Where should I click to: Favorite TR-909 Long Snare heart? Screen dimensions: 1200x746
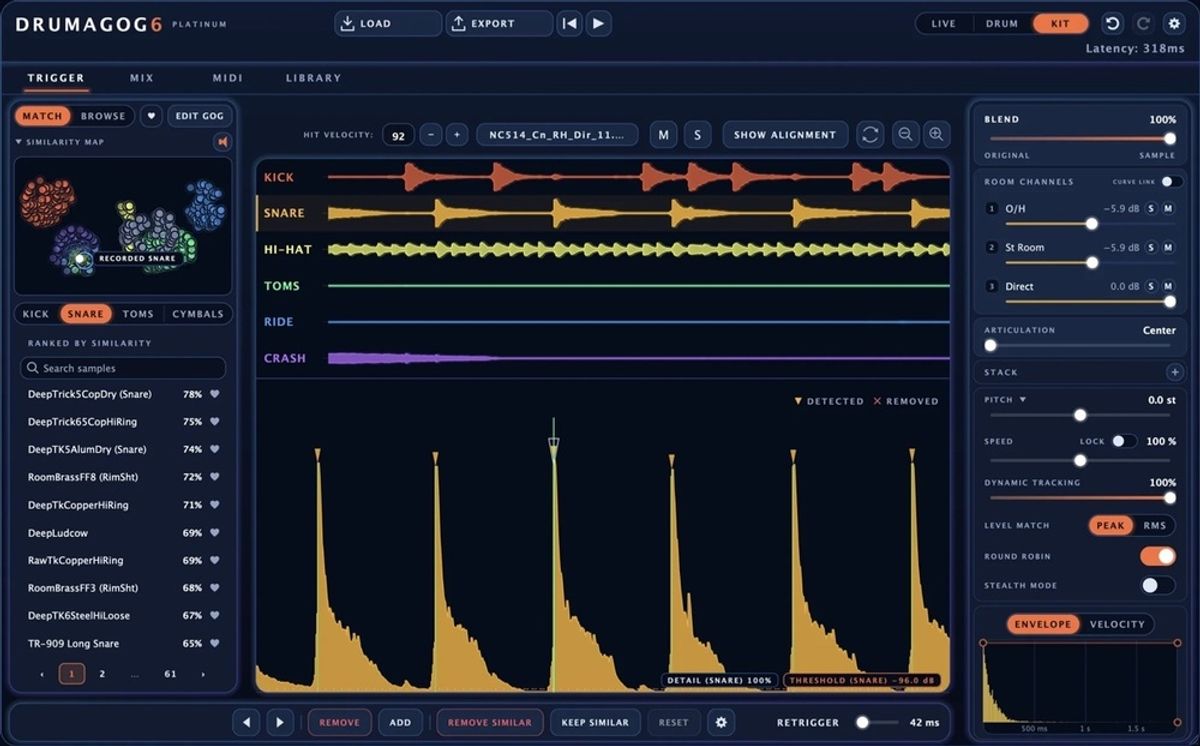click(x=214, y=643)
